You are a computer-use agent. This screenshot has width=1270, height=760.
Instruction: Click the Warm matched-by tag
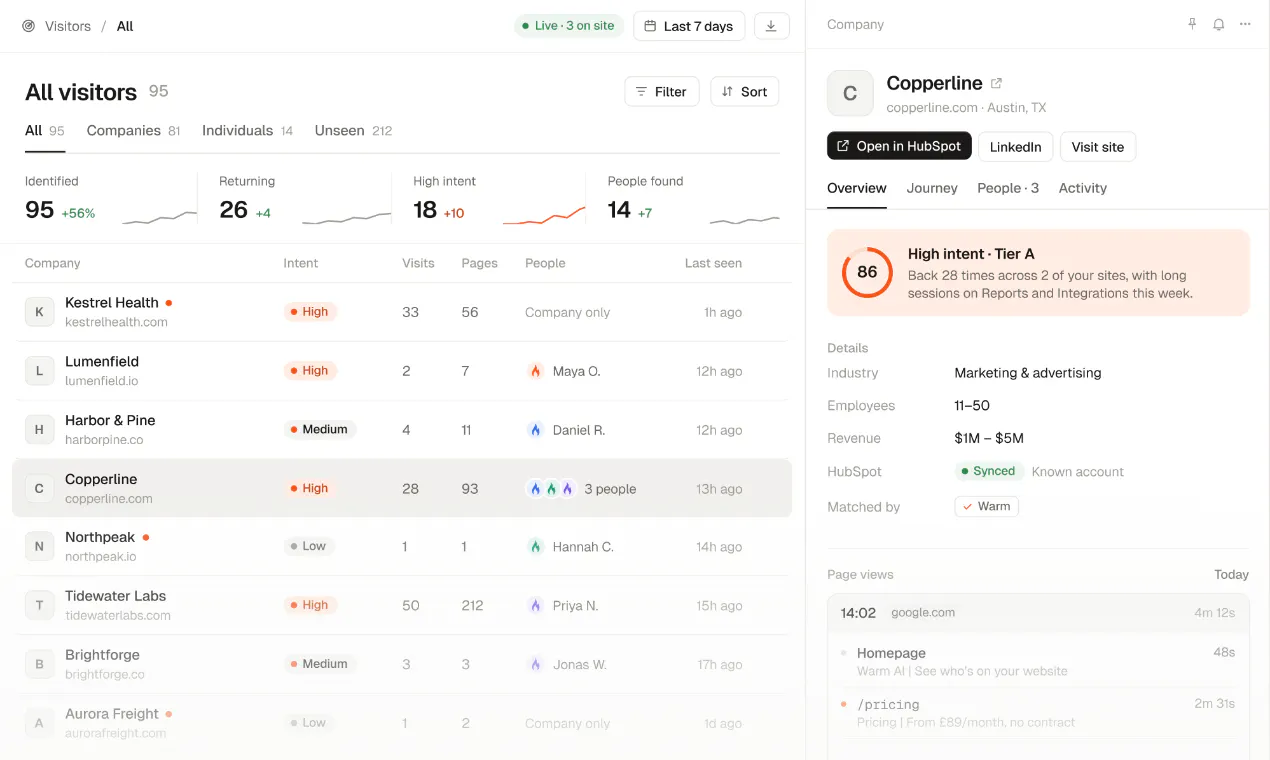point(987,506)
